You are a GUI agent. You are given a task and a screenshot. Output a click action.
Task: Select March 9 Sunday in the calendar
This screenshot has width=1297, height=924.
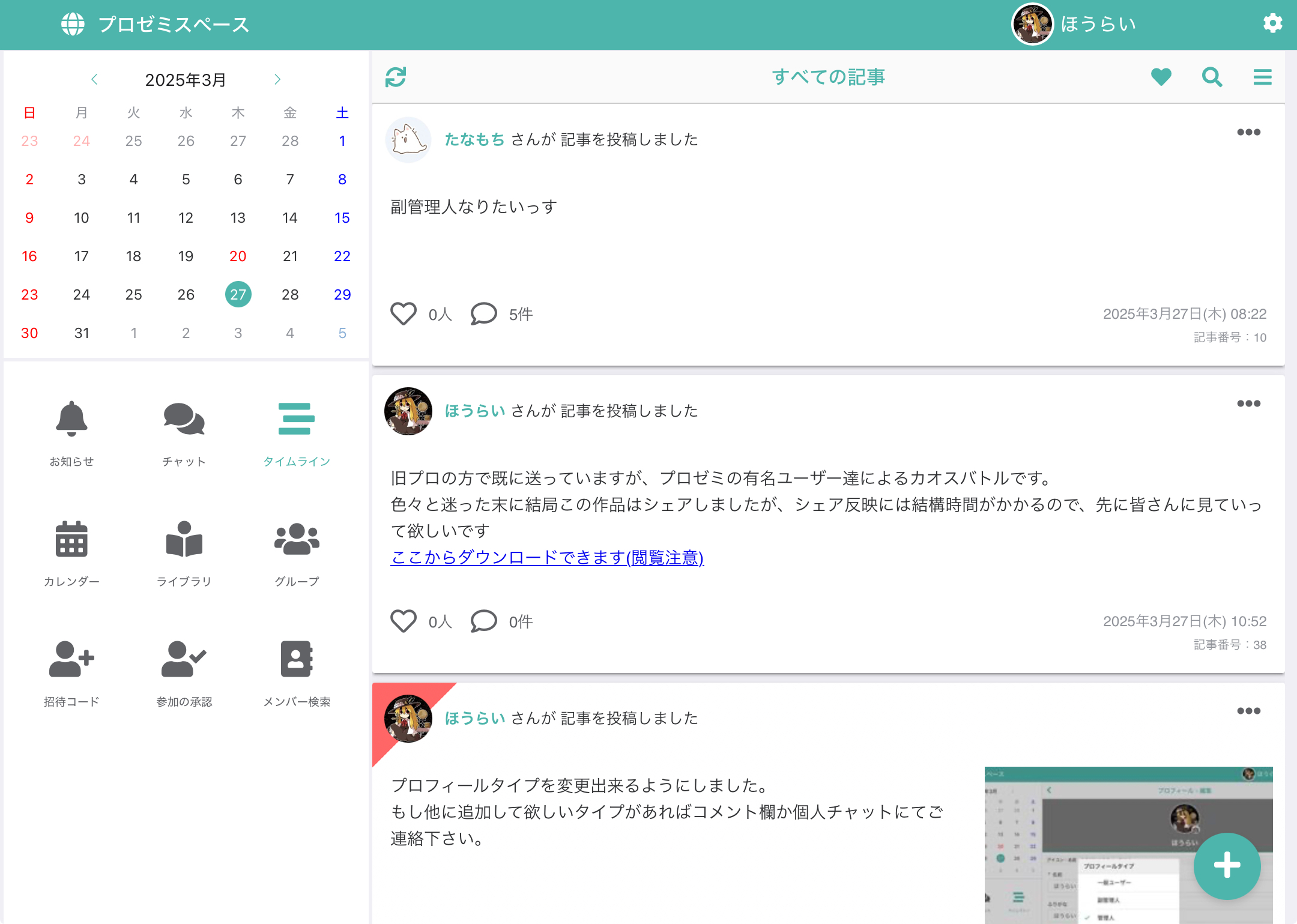29,217
